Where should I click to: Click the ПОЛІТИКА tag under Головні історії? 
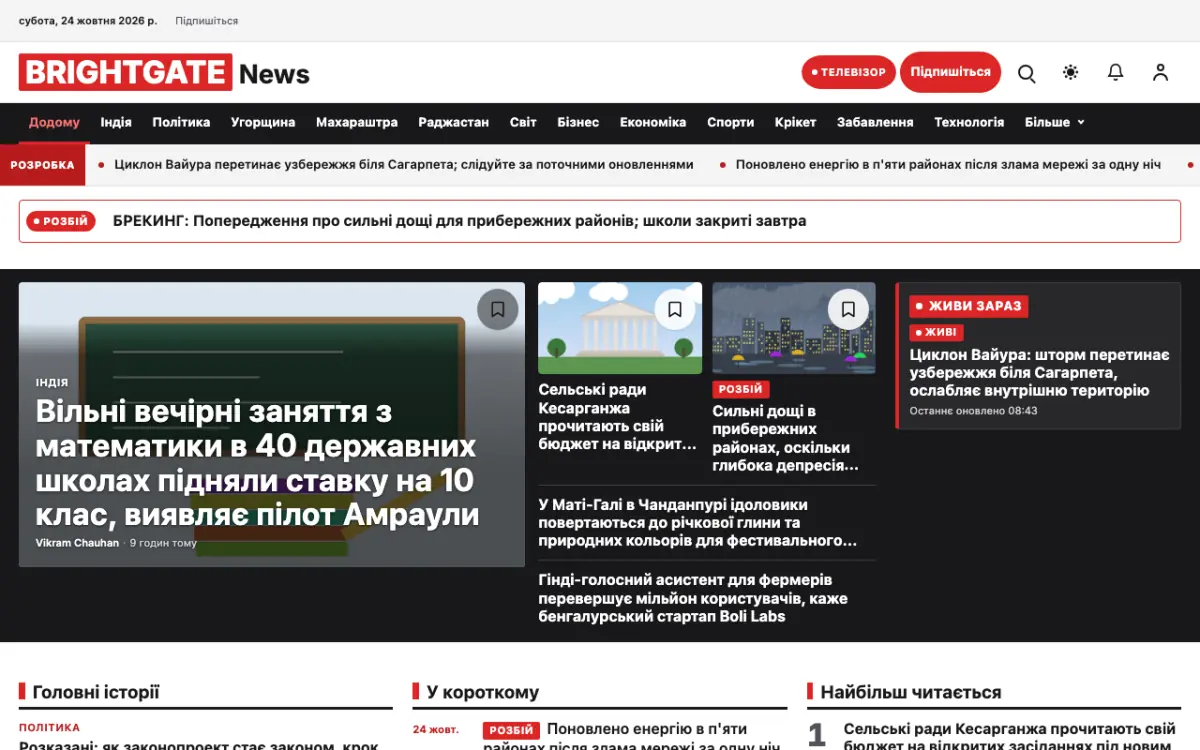coord(49,728)
